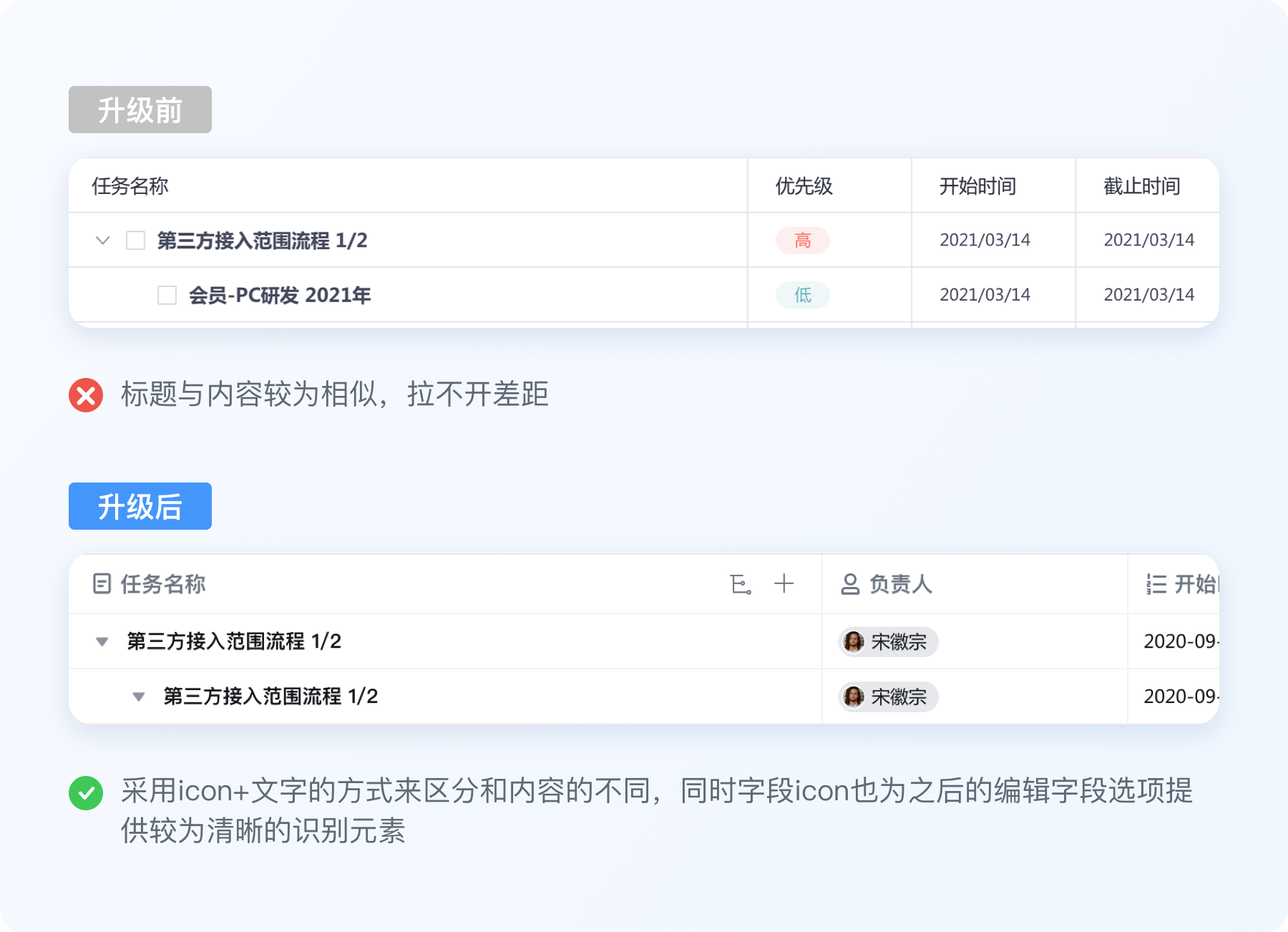
Task: Click the red 高 priority tag
Action: (803, 241)
